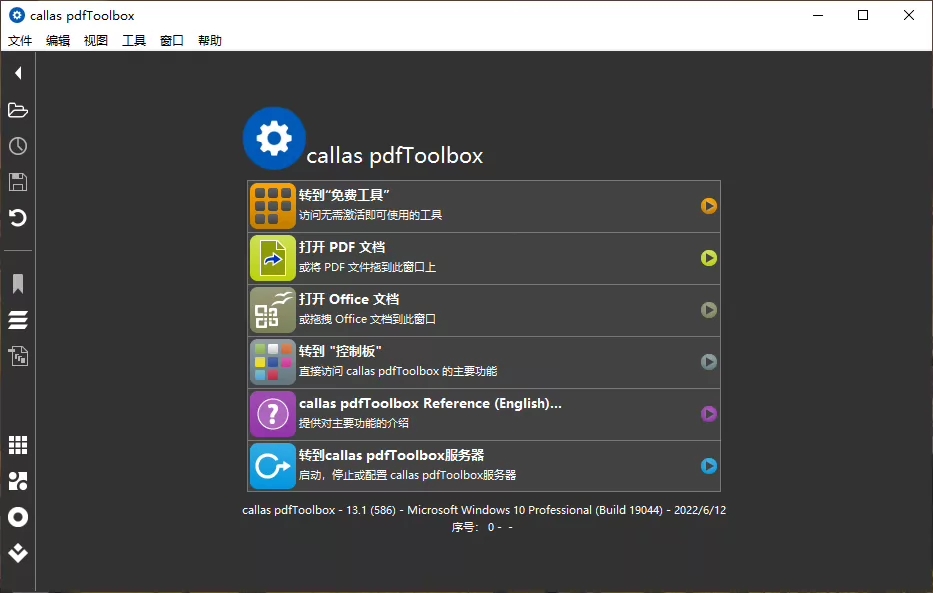Viewport: 933px width, 593px height.
Task: Click the shapes icon in sidebar
Action: tap(18, 481)
